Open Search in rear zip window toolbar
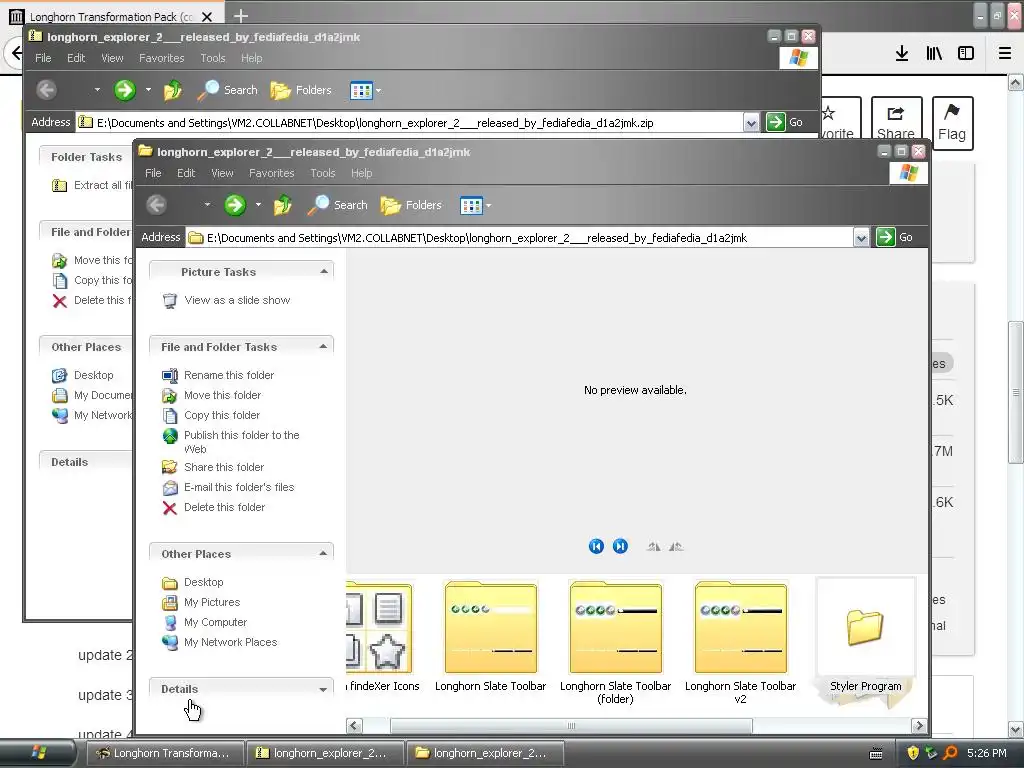 228,90
